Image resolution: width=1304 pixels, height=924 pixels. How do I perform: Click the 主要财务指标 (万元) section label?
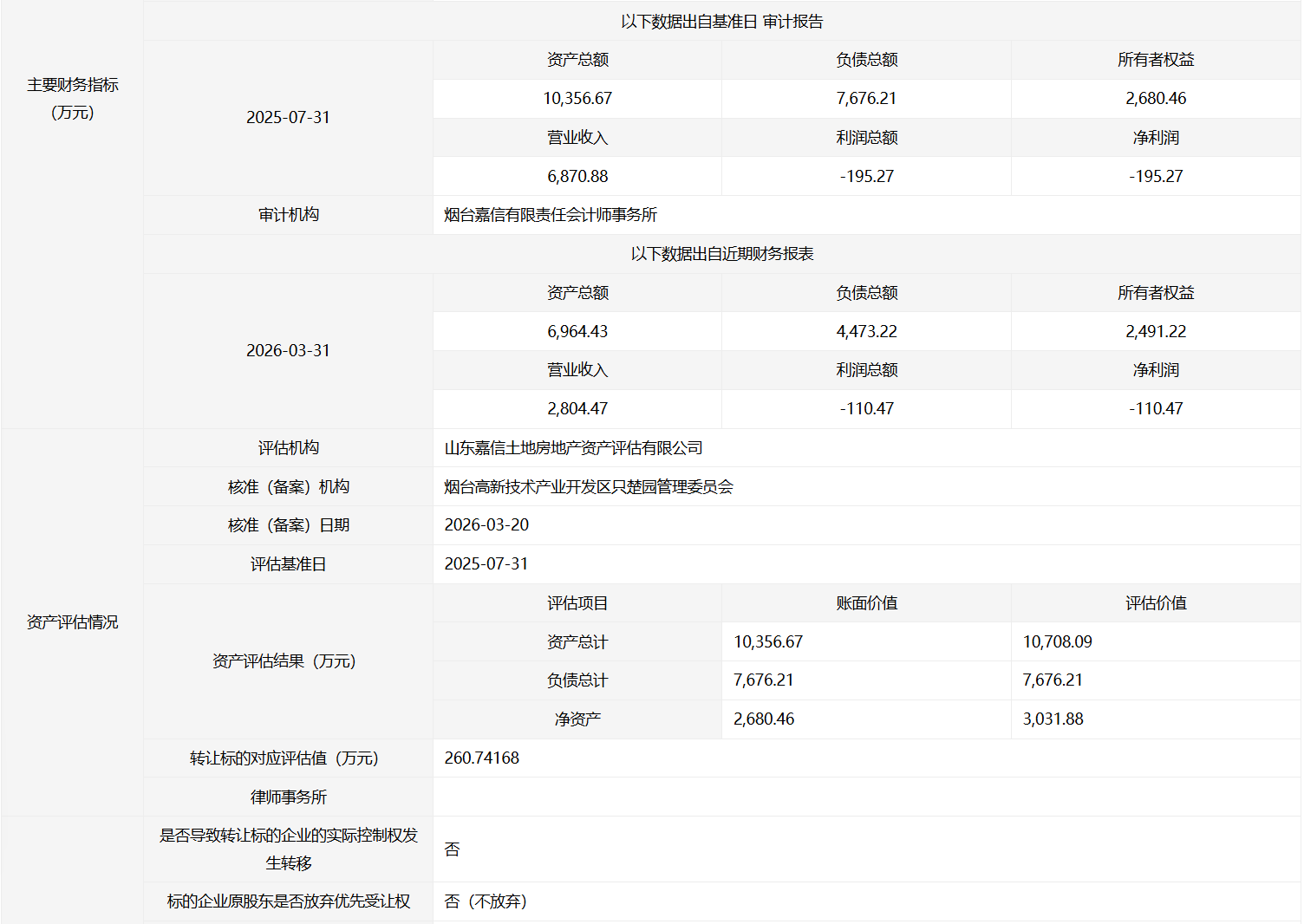72,99
